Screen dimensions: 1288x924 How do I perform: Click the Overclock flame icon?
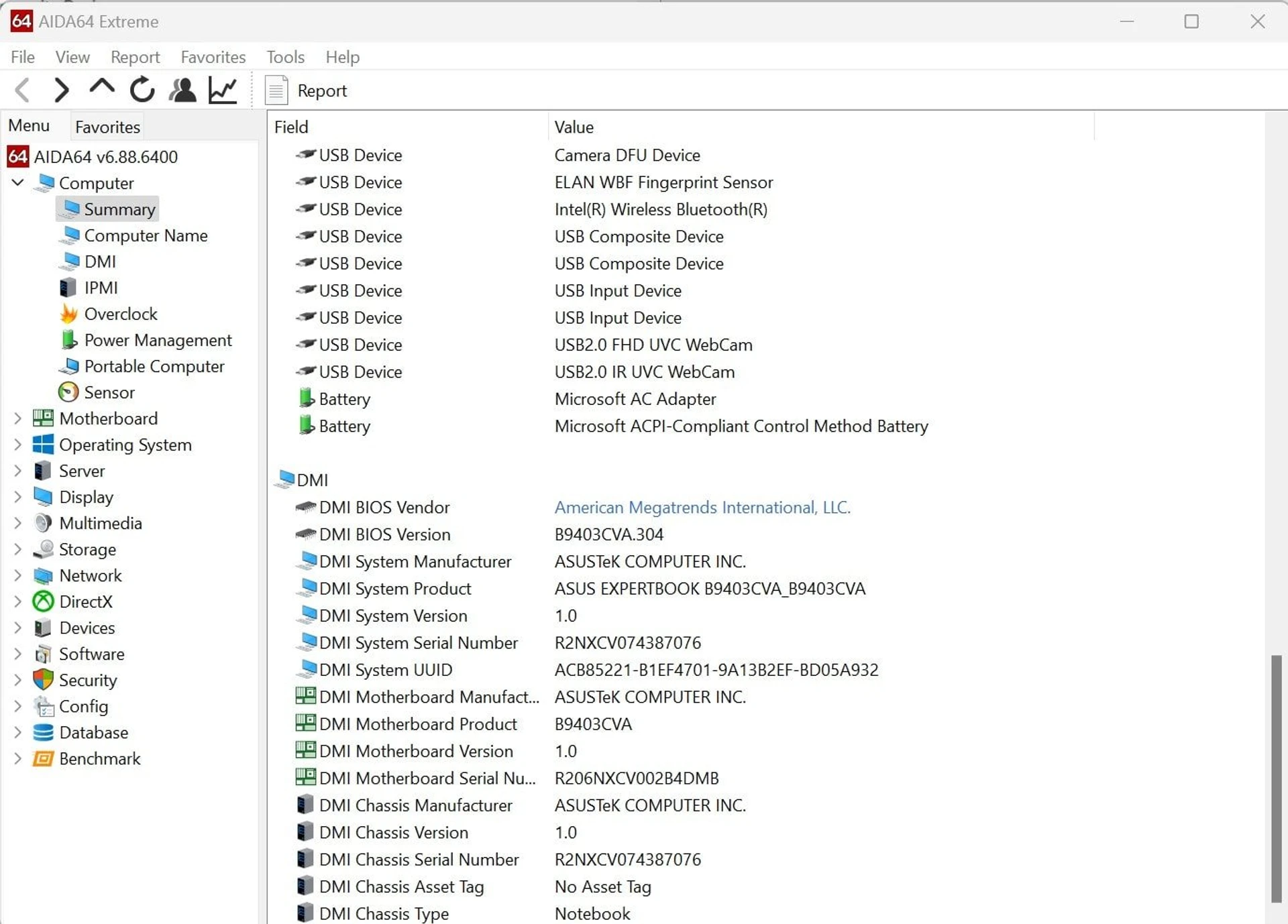tap(68, 314)
